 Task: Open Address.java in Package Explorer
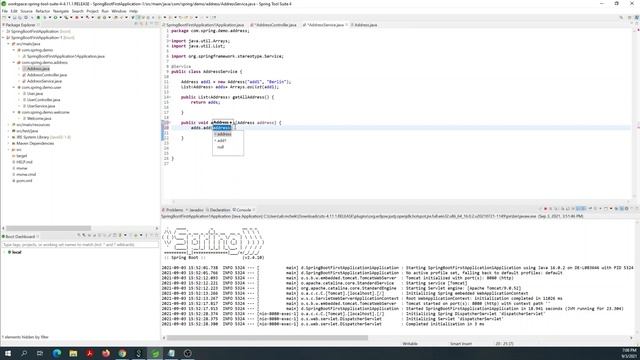38,69
